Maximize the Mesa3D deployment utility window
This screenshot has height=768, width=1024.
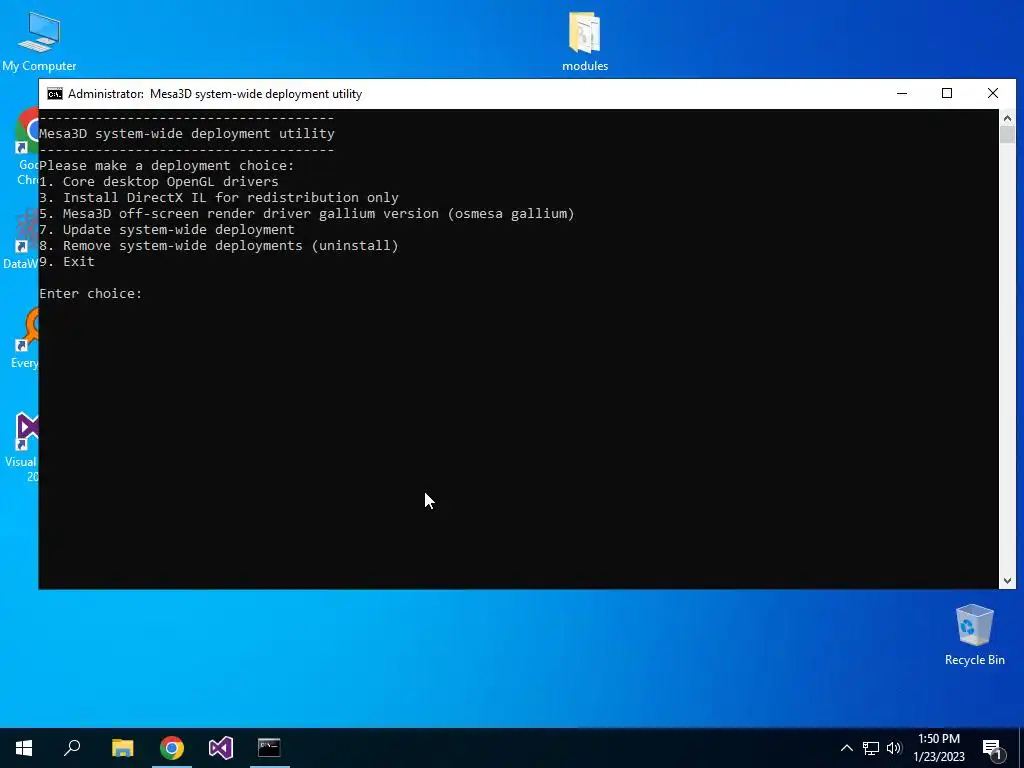(x=947, y=93)
